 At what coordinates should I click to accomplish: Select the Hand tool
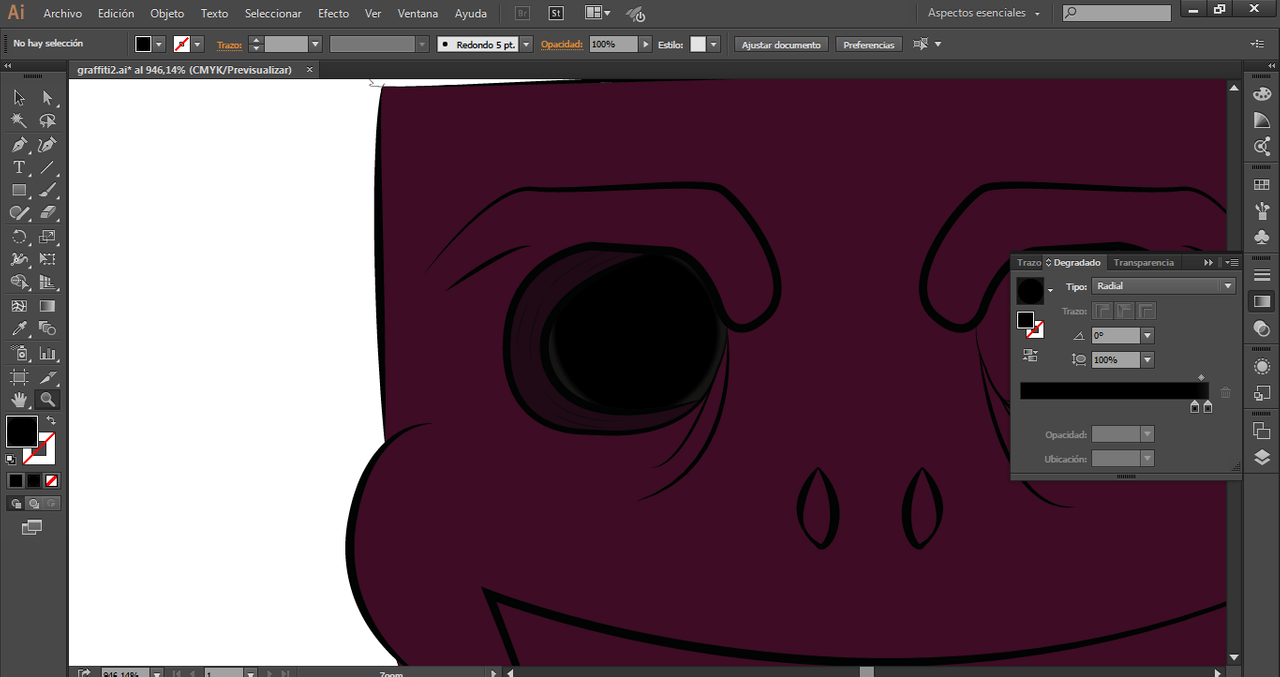tap(19, 399)
